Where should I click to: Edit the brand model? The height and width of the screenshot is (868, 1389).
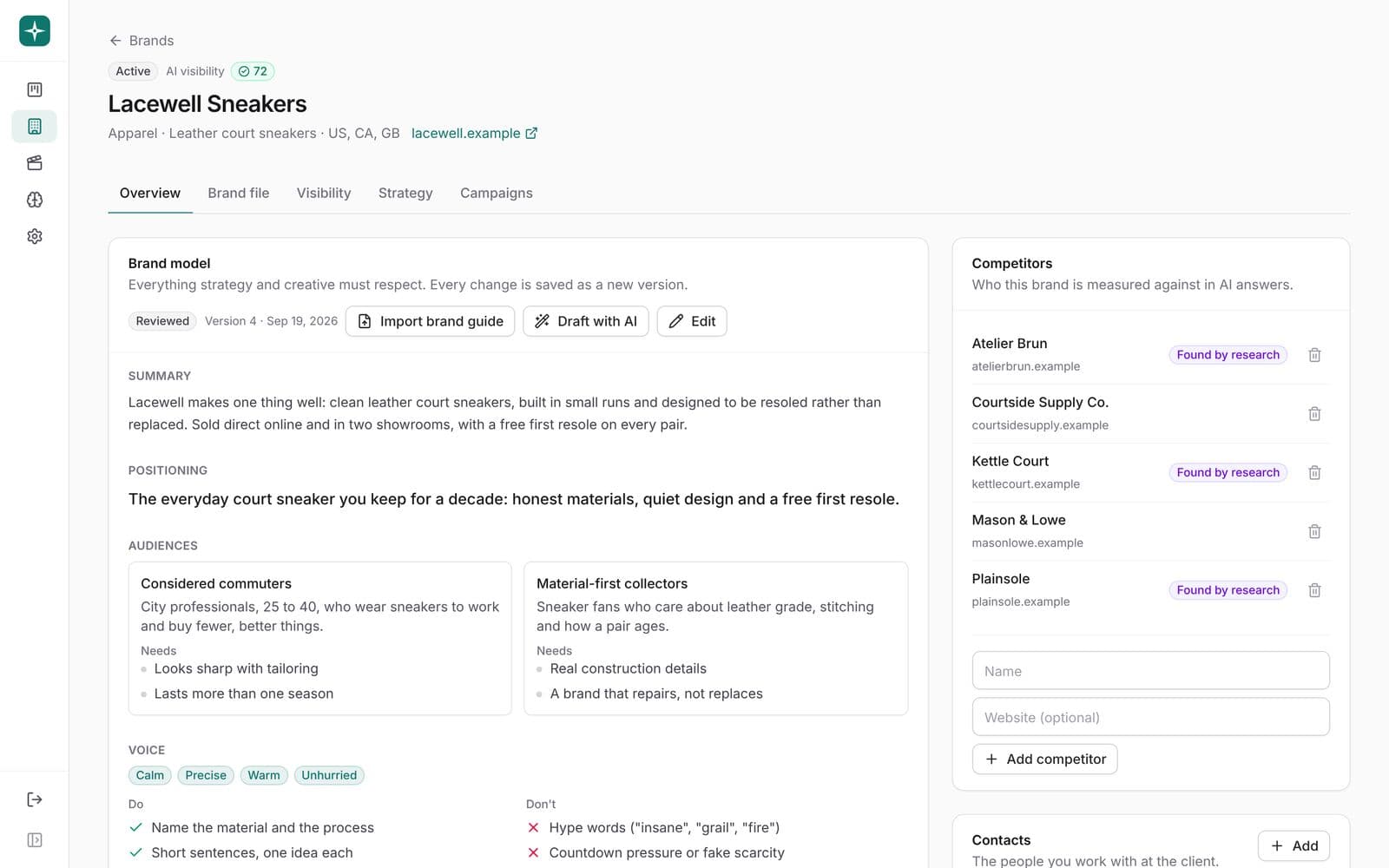pos(692,321)
